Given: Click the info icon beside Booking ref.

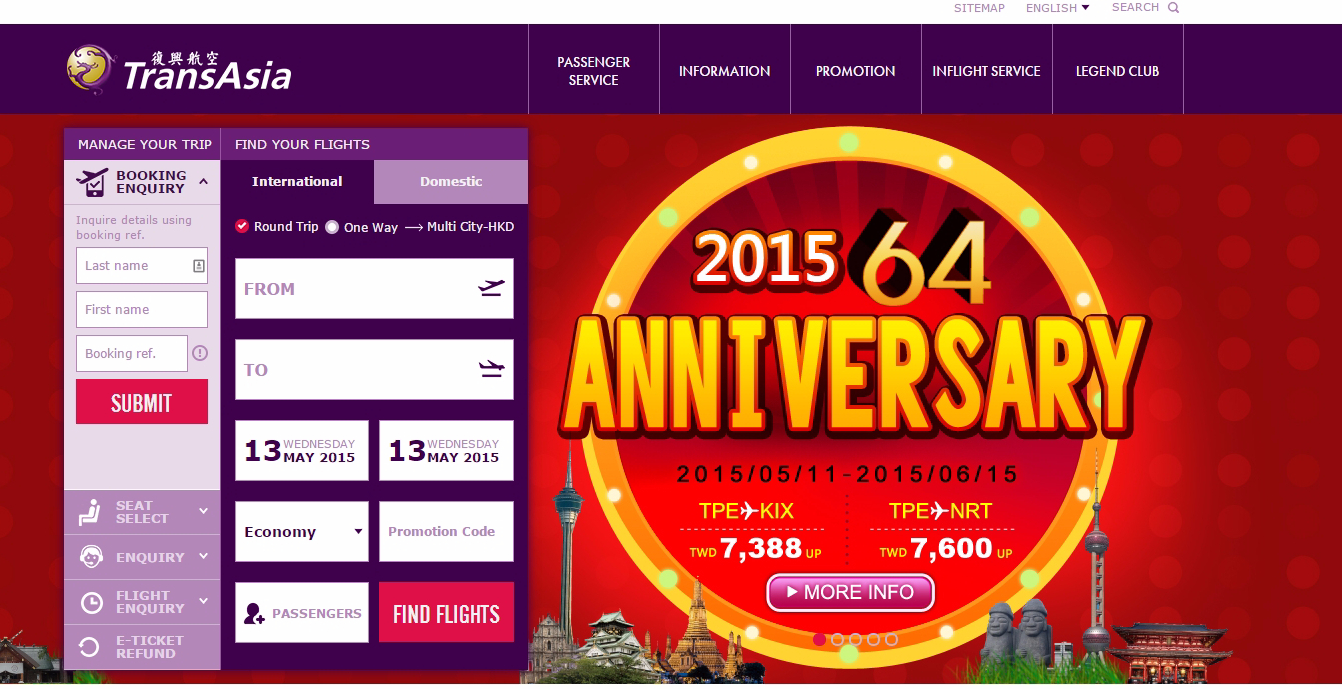Looking at the screenshot, I should (x=200, y=353).
